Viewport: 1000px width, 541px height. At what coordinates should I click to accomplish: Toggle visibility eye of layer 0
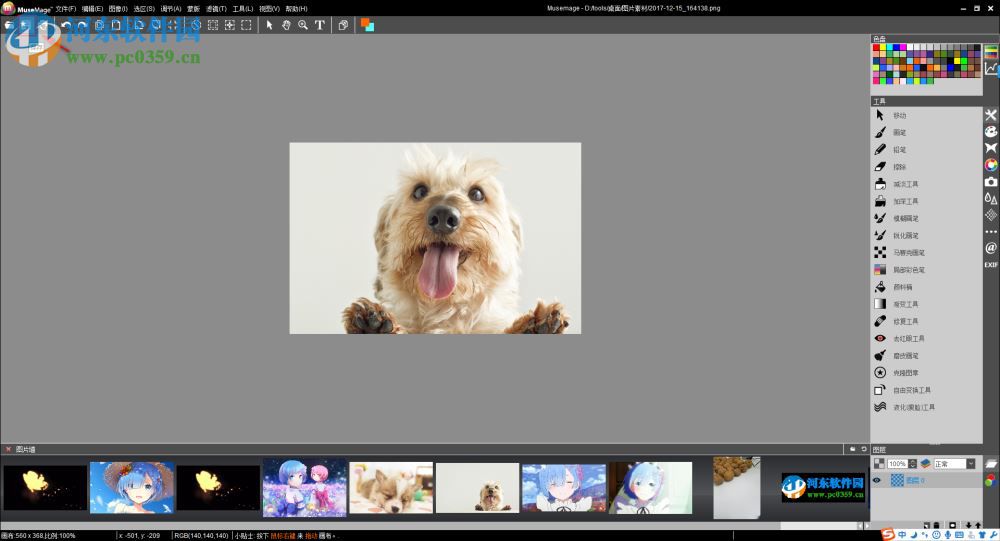877,480
